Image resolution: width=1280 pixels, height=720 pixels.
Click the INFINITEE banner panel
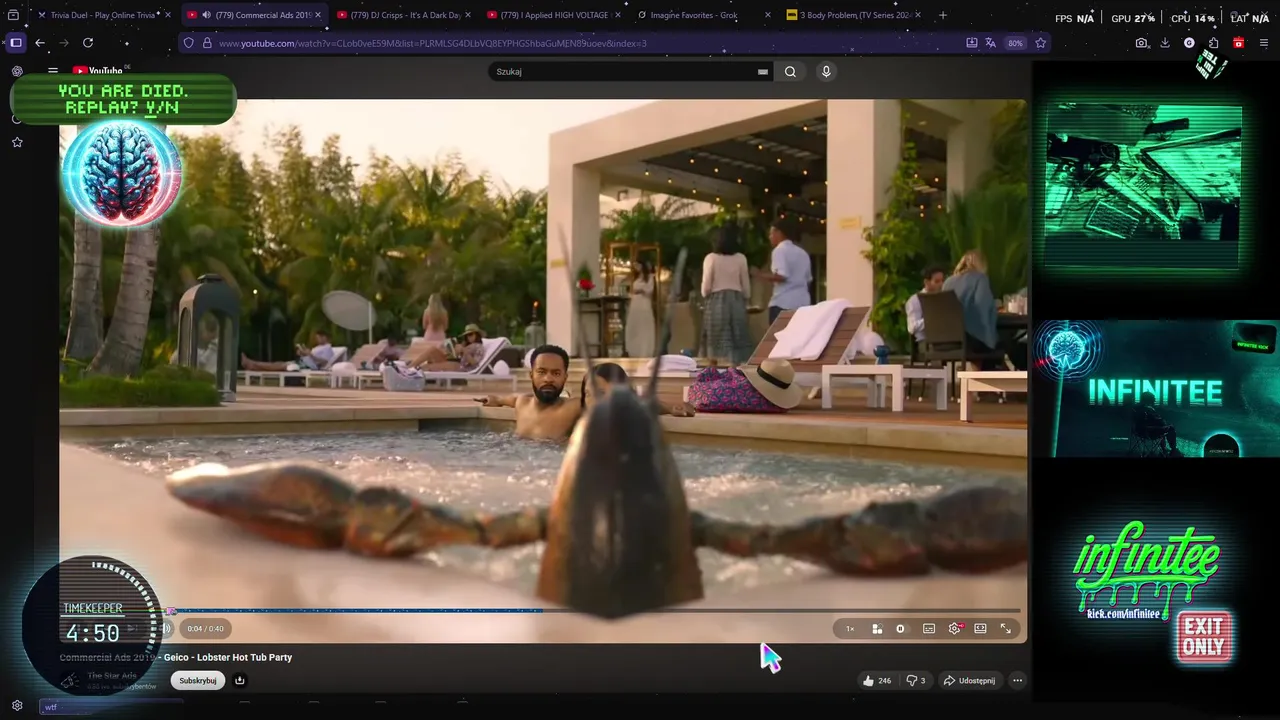click(x=1155, y=390)
